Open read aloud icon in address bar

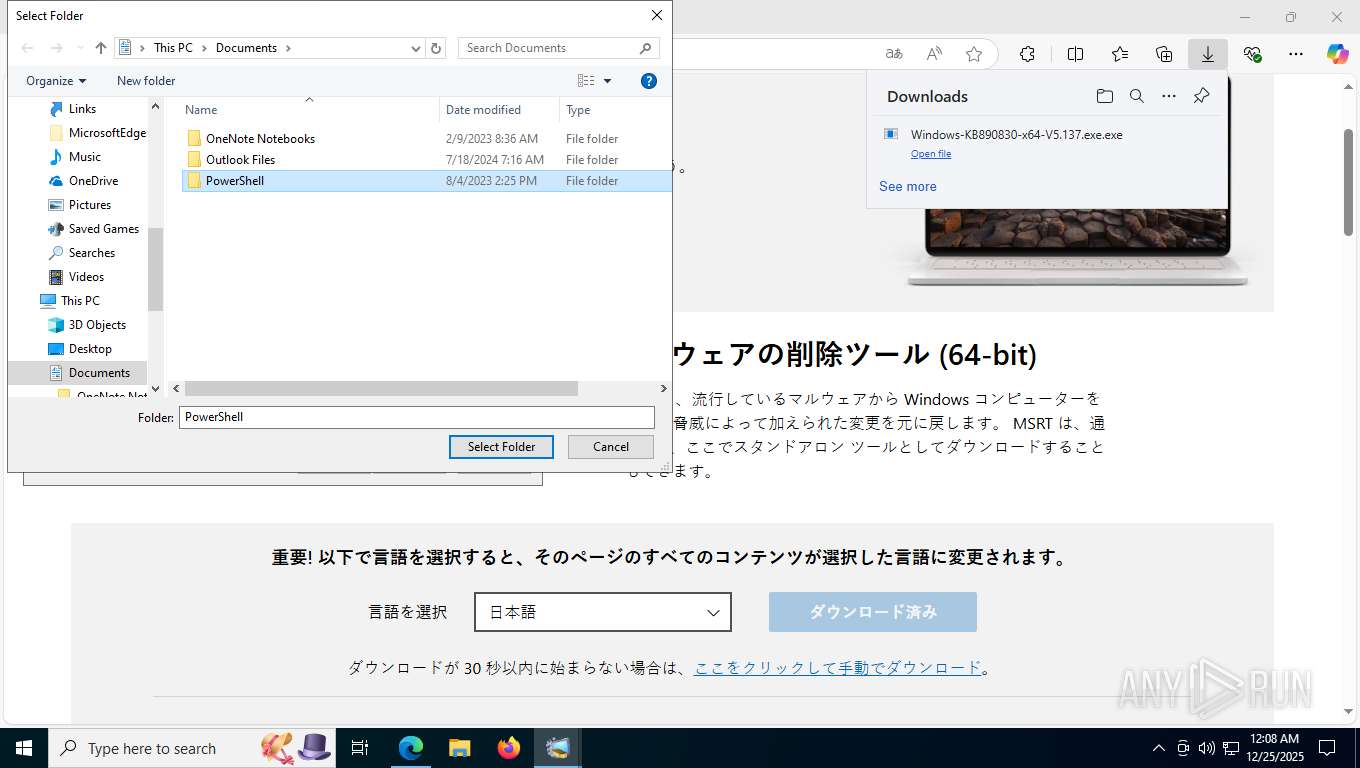[x=934, y=54]
